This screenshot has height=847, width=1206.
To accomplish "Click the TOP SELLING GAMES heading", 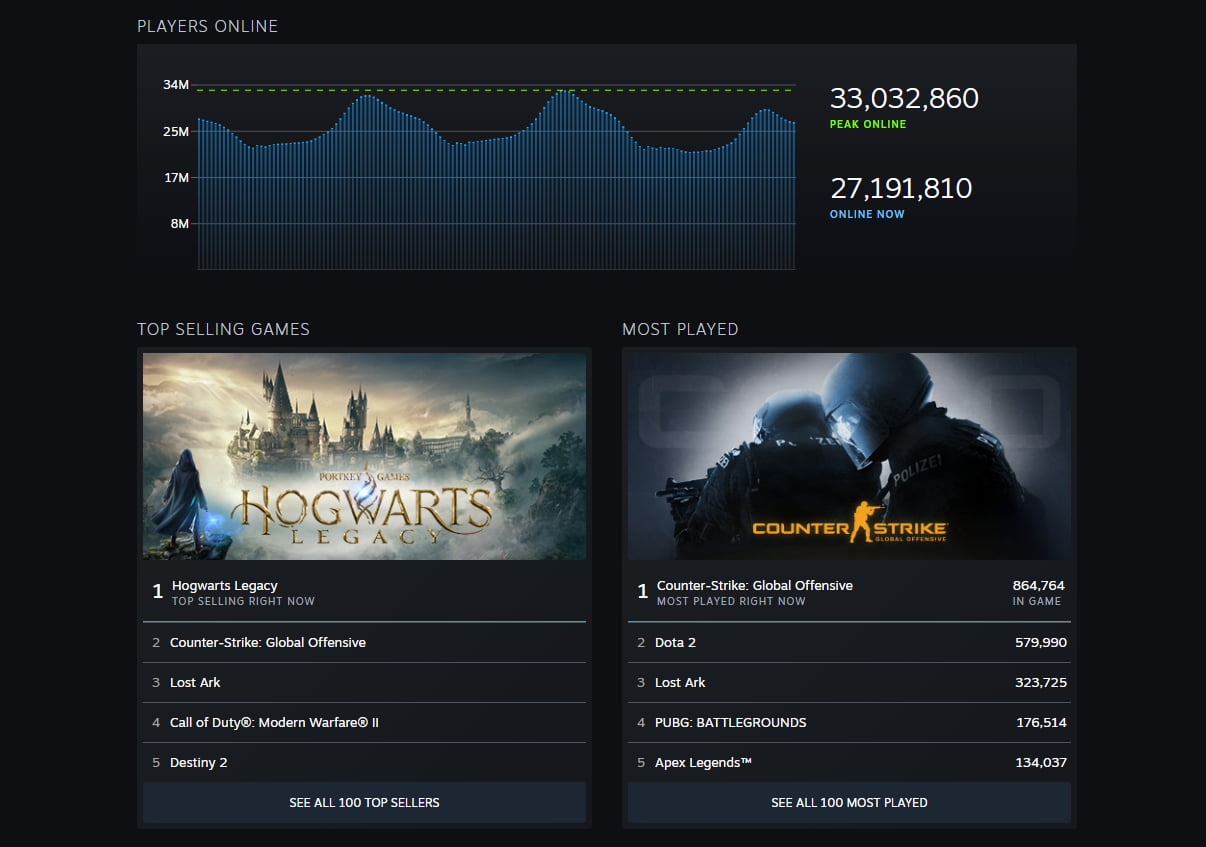I will (223, 329).
